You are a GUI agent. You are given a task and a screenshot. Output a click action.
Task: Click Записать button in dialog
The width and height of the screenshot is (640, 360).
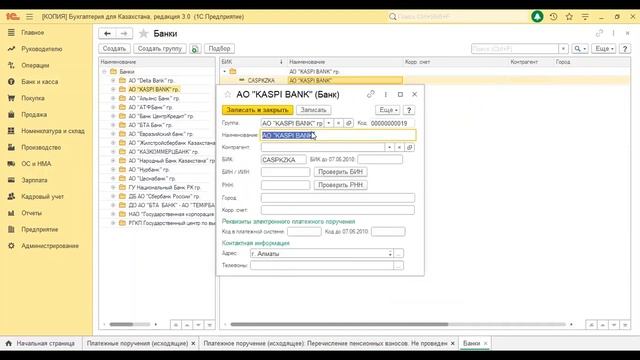pyautogui.click(x=313, y=110)
